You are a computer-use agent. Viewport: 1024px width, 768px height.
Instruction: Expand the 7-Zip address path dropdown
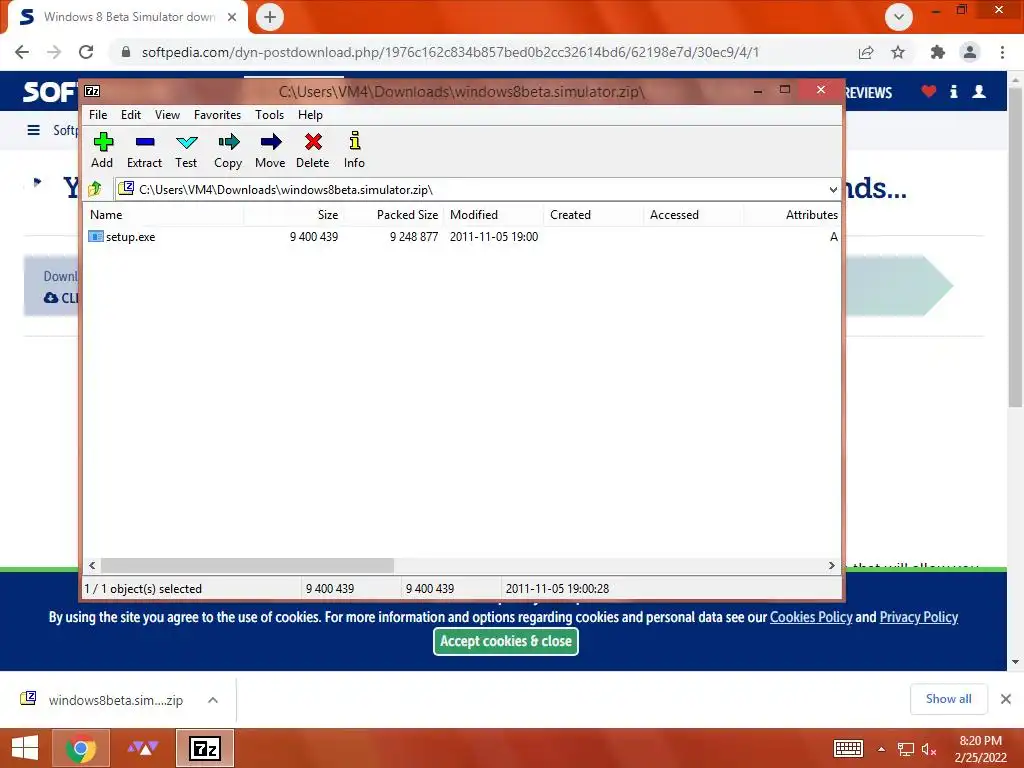[x=833, y=190]
